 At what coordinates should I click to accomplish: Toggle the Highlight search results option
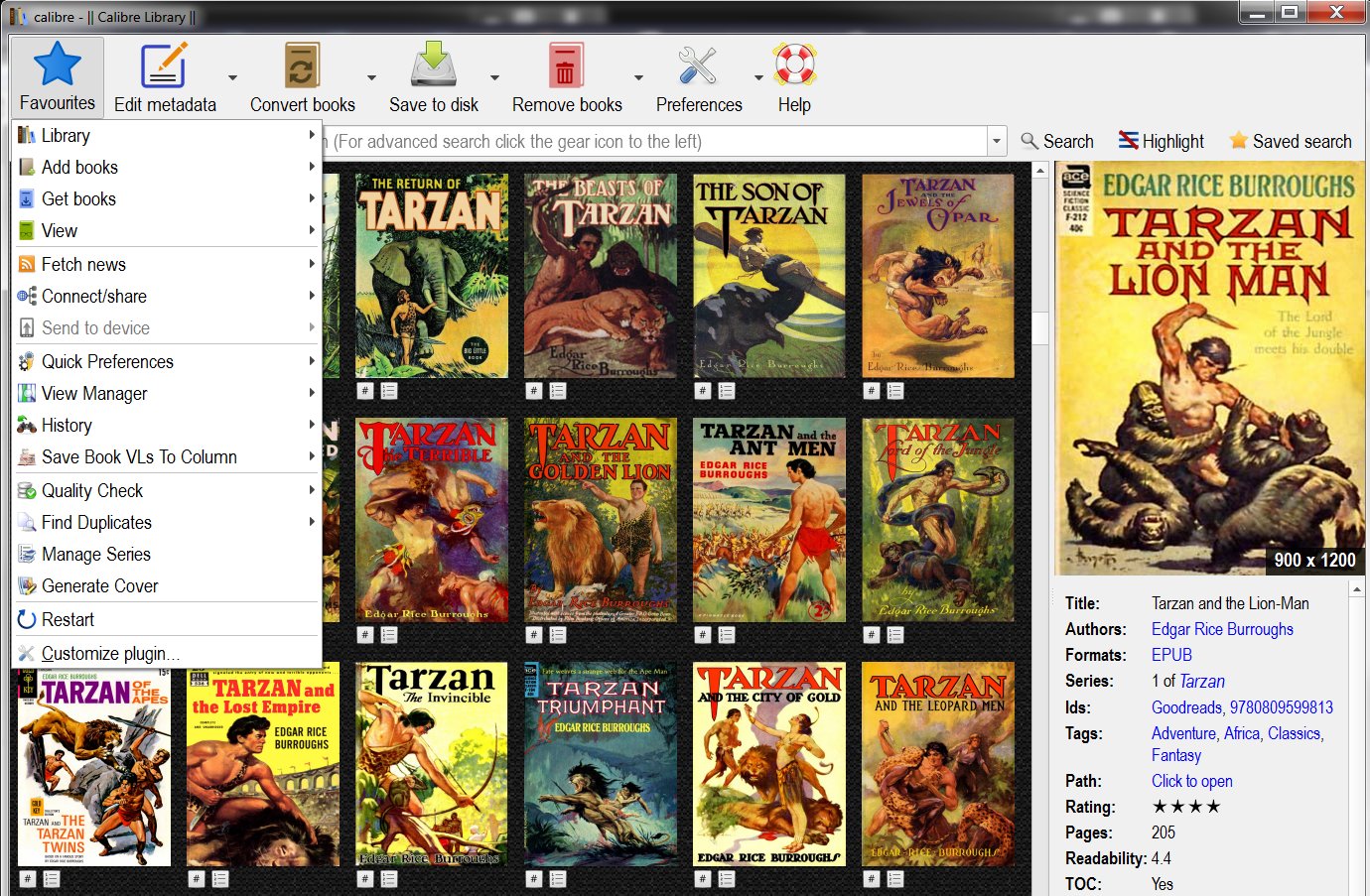point(1162,141)
